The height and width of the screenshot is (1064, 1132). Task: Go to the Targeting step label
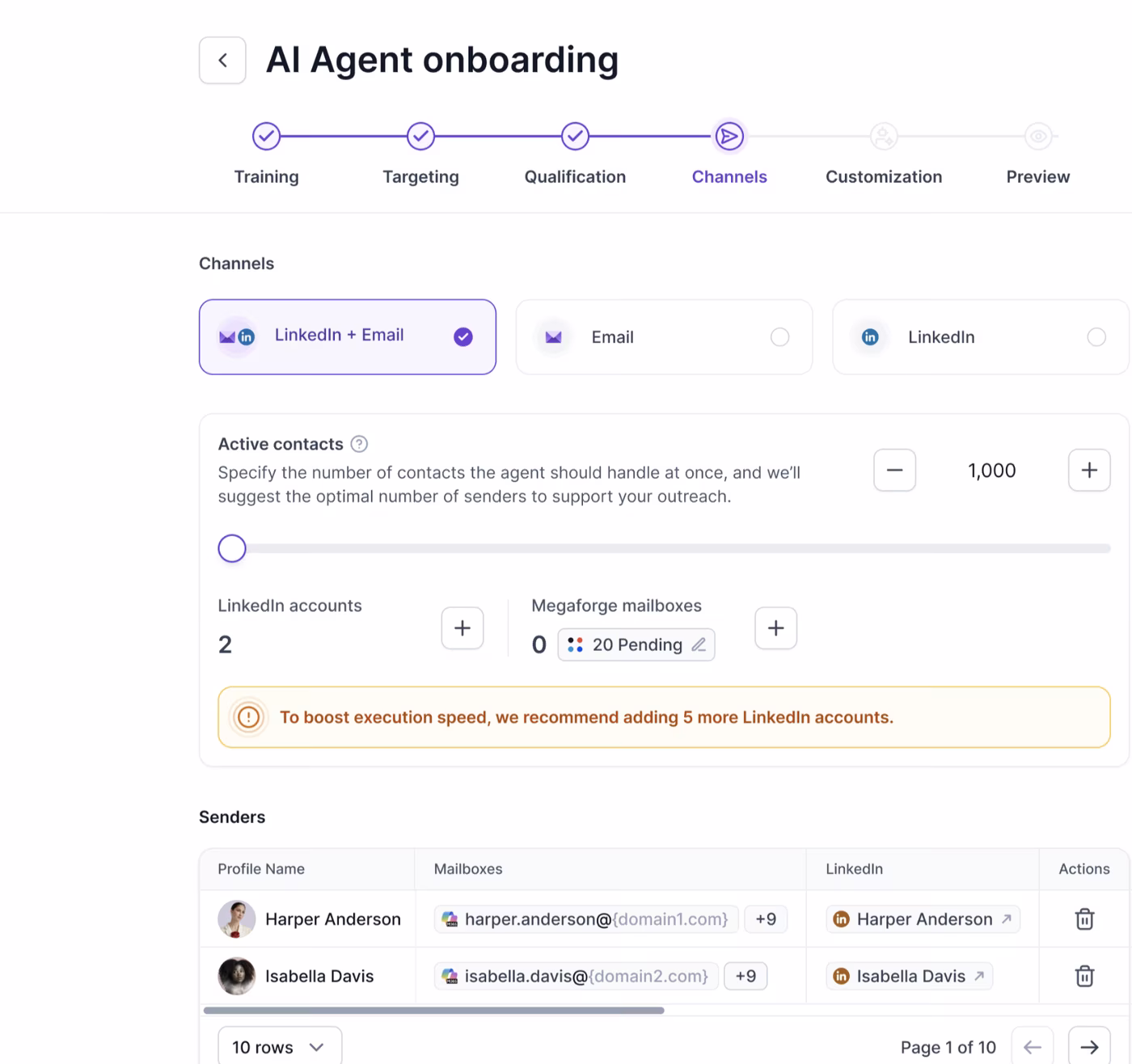tap(420, 177)
